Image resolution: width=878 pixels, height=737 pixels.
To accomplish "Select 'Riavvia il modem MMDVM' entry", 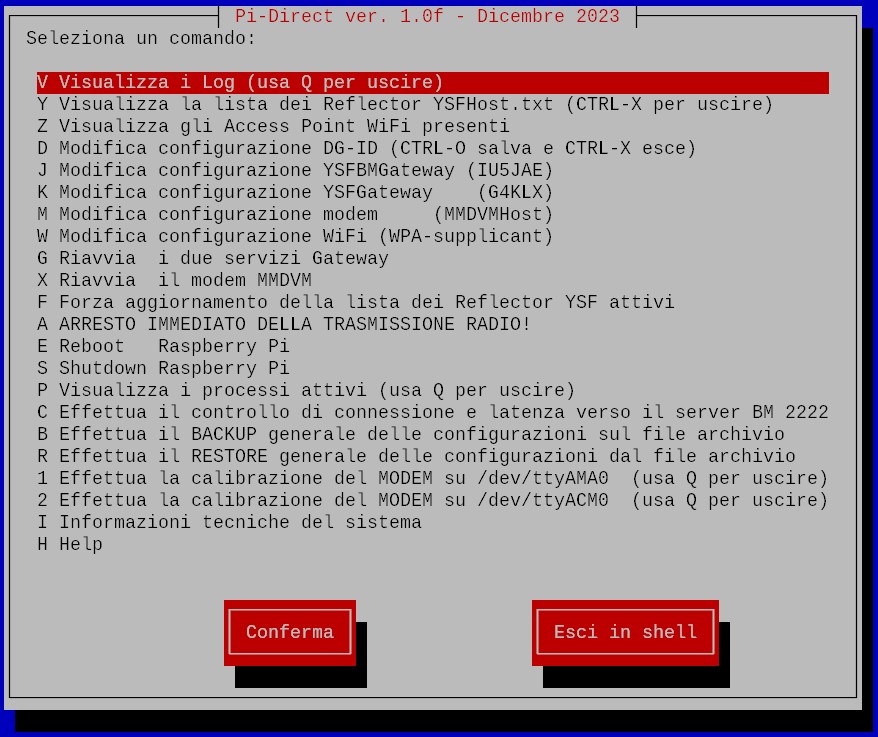I will [x=174, y=280].
